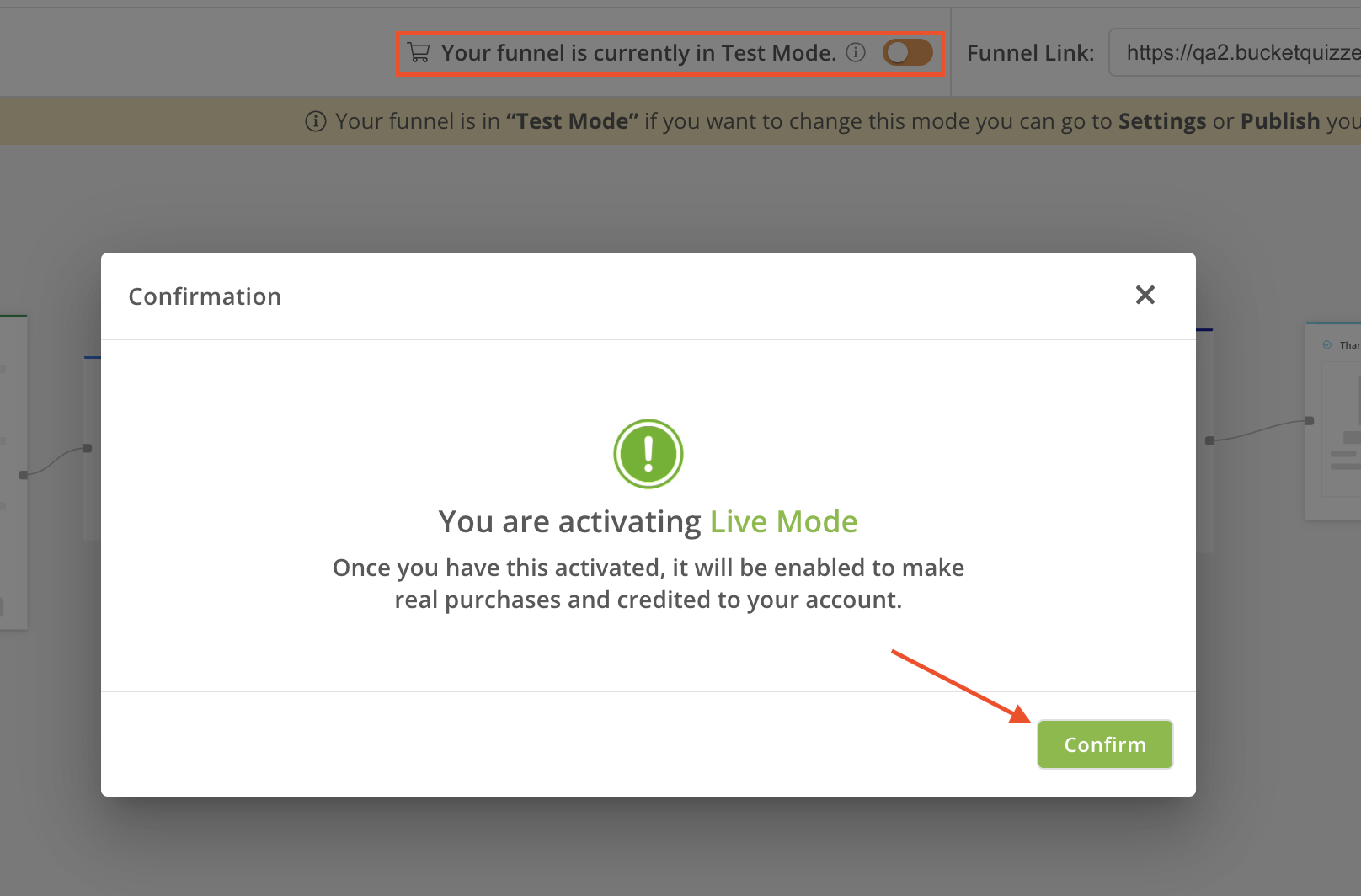This screenshot has height=896, width=1361.
Task: Confirm activating Live Mode
Action: pos(1105,744)
